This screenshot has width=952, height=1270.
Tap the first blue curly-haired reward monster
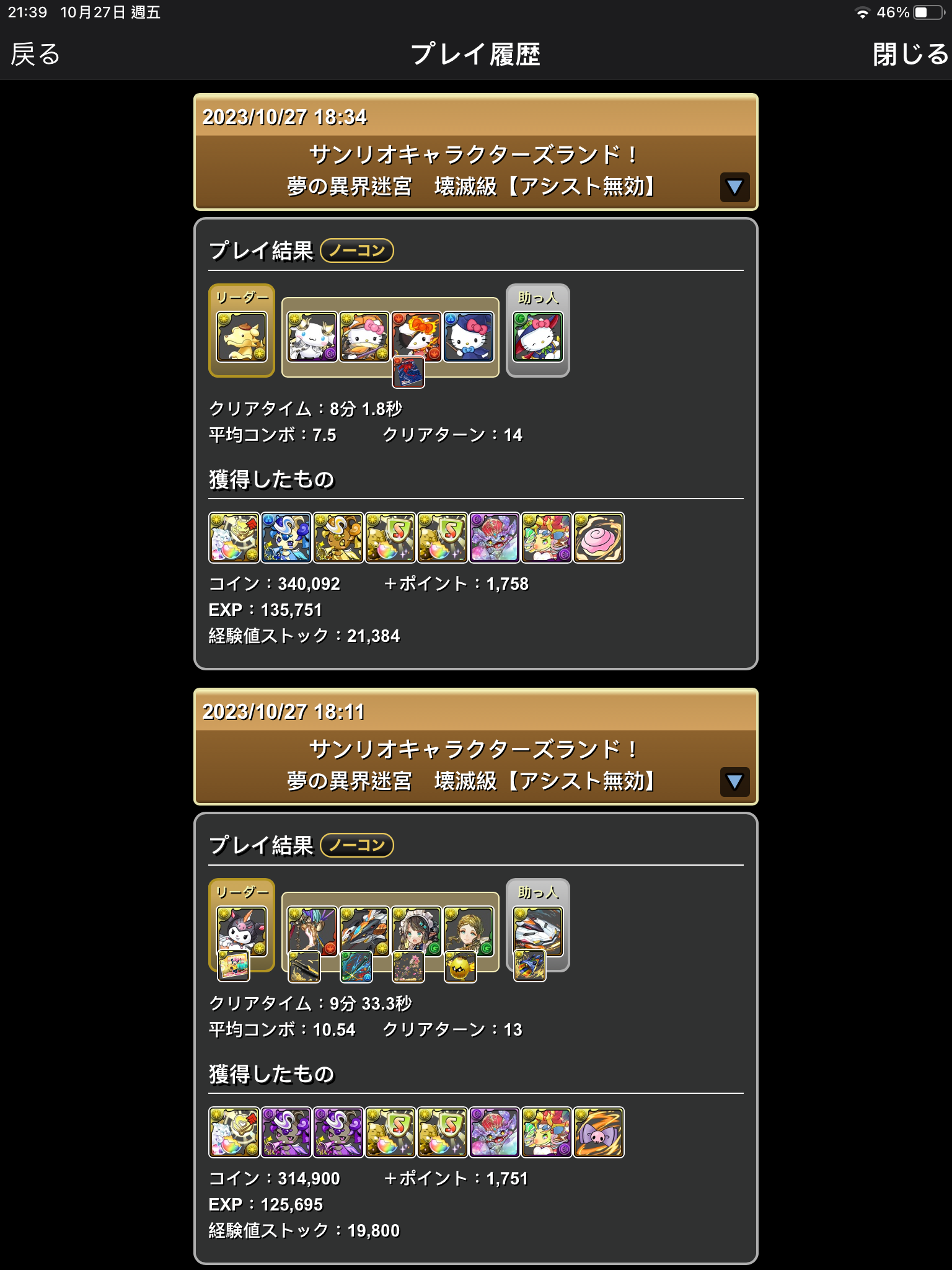tap(286, 538)
